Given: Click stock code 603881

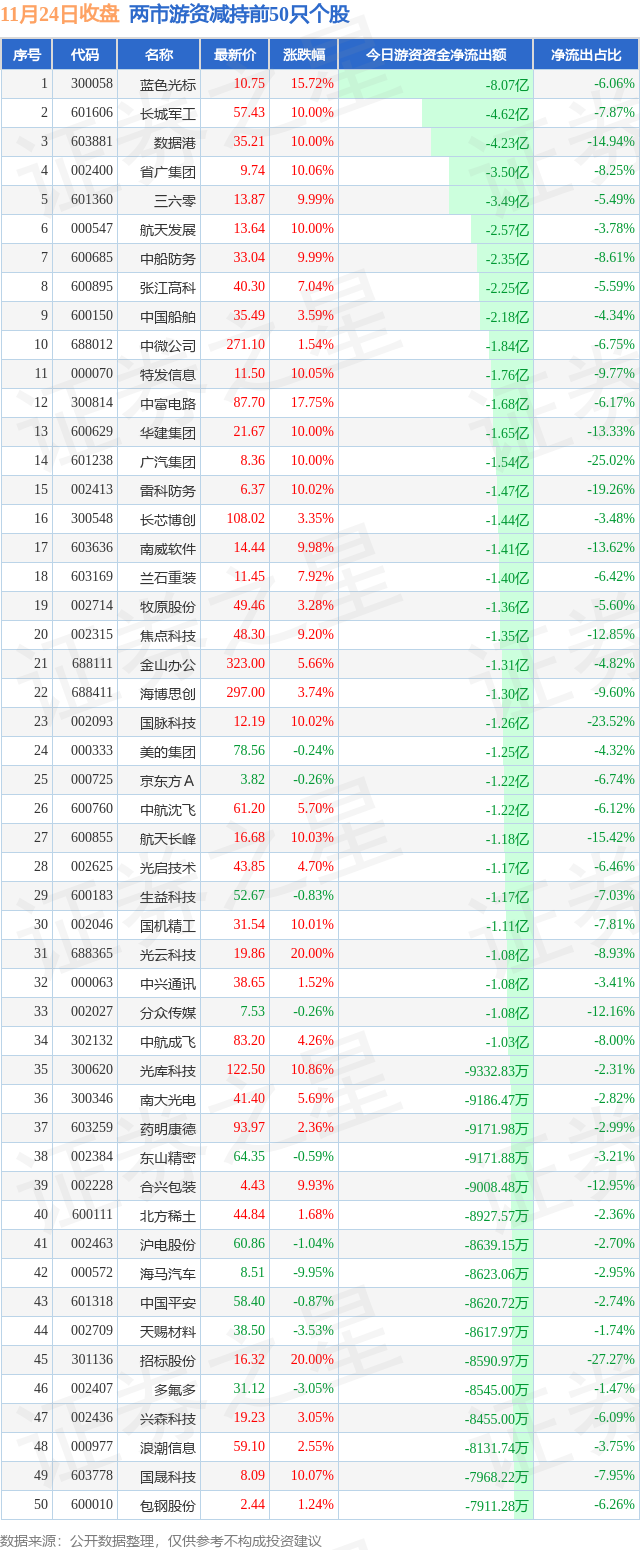Looking at the screenshot, I should tap(92, 142).
